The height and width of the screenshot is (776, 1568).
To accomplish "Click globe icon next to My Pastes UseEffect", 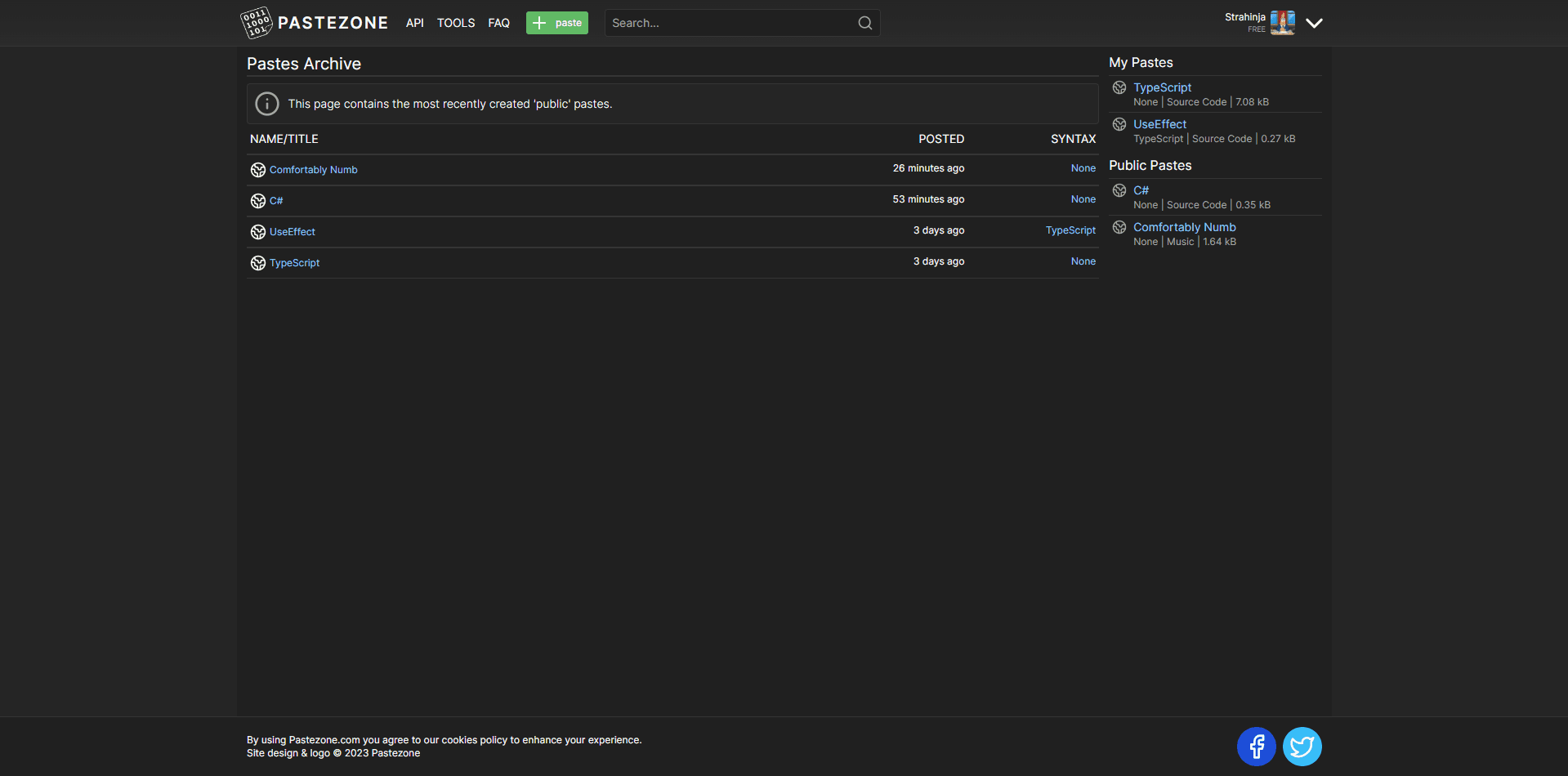I will coord(1119,124).
